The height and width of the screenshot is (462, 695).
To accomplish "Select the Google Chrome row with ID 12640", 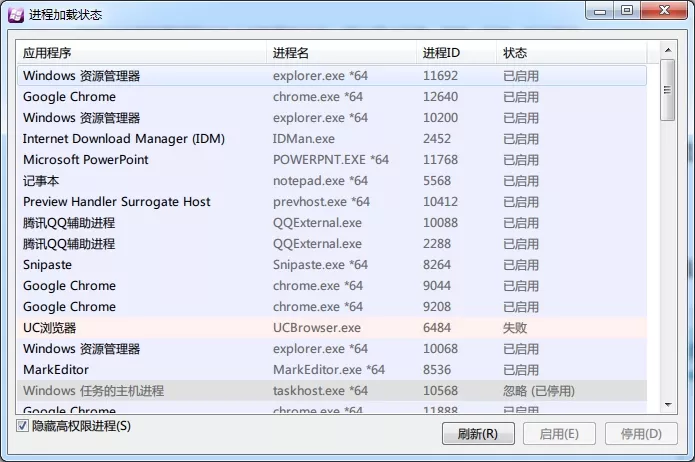I will tap(332, 97).
